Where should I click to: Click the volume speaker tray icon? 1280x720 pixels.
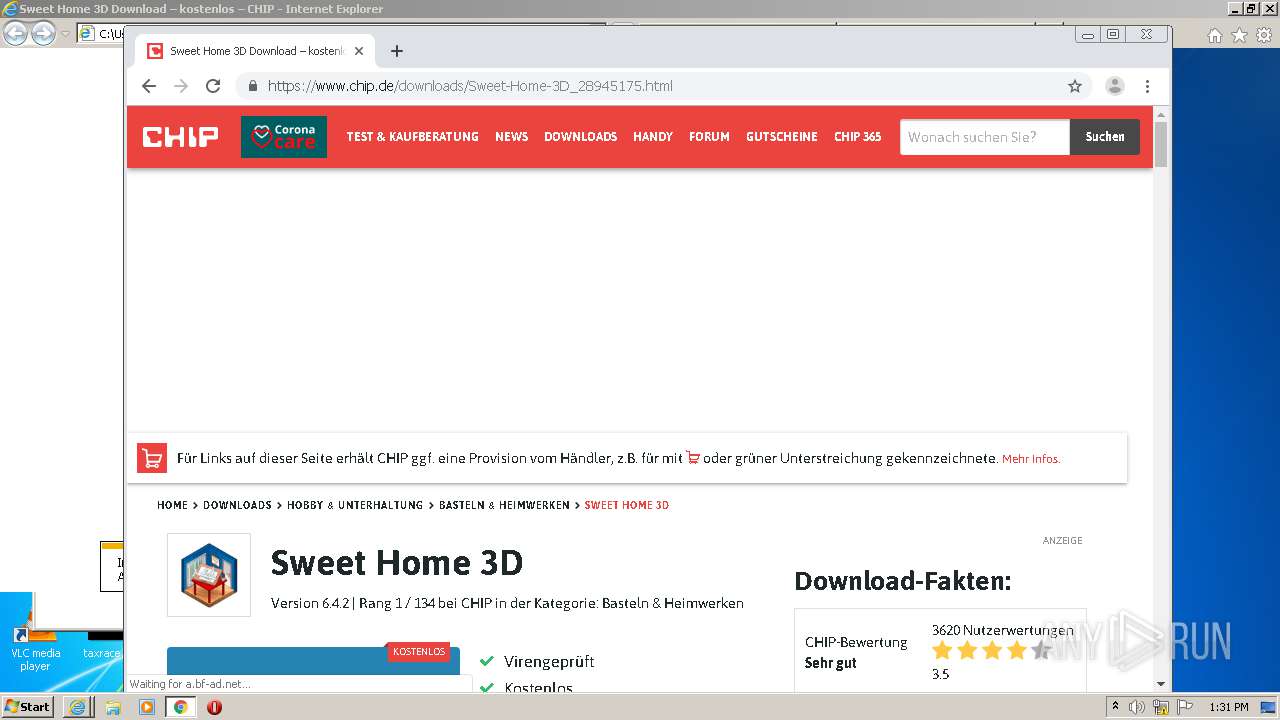point(1137,707)
